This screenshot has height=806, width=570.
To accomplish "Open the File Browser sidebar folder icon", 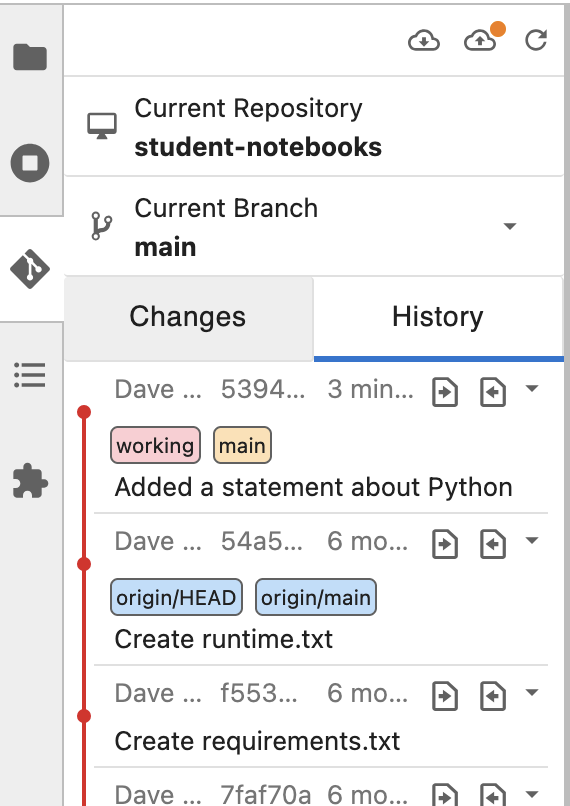I will point(30,57).
